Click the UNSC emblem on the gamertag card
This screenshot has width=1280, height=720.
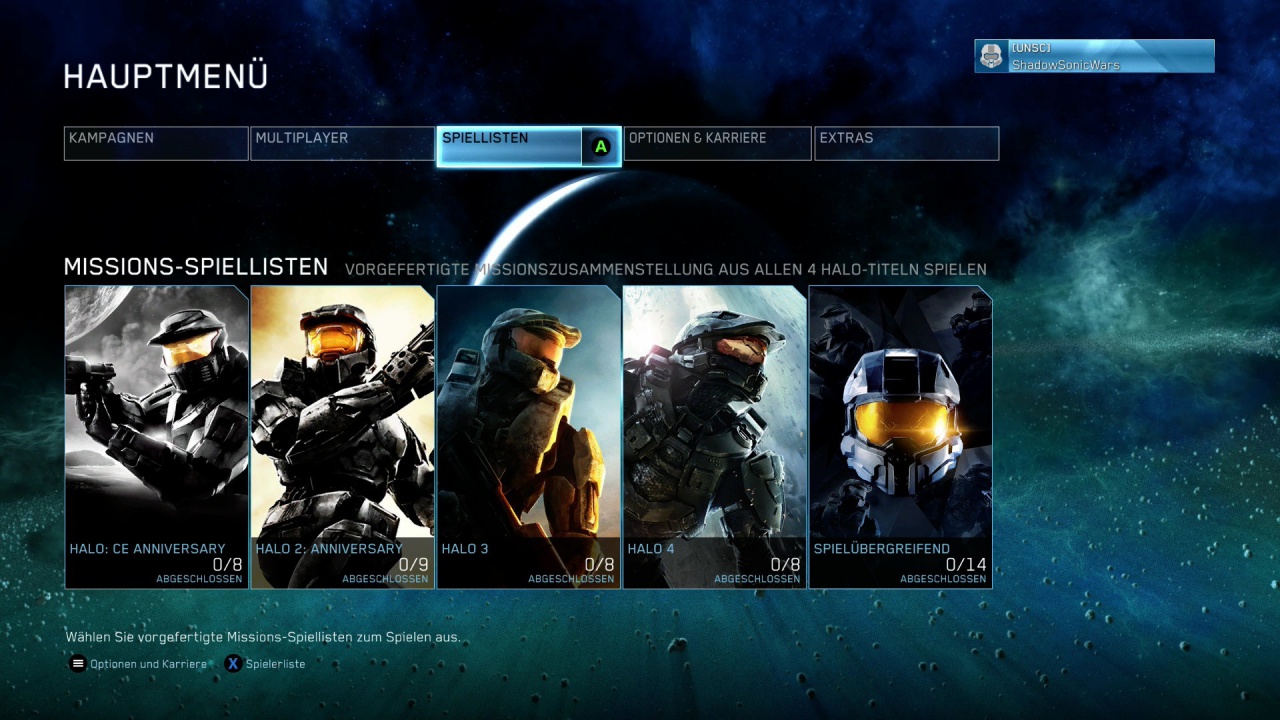point(991,56)
